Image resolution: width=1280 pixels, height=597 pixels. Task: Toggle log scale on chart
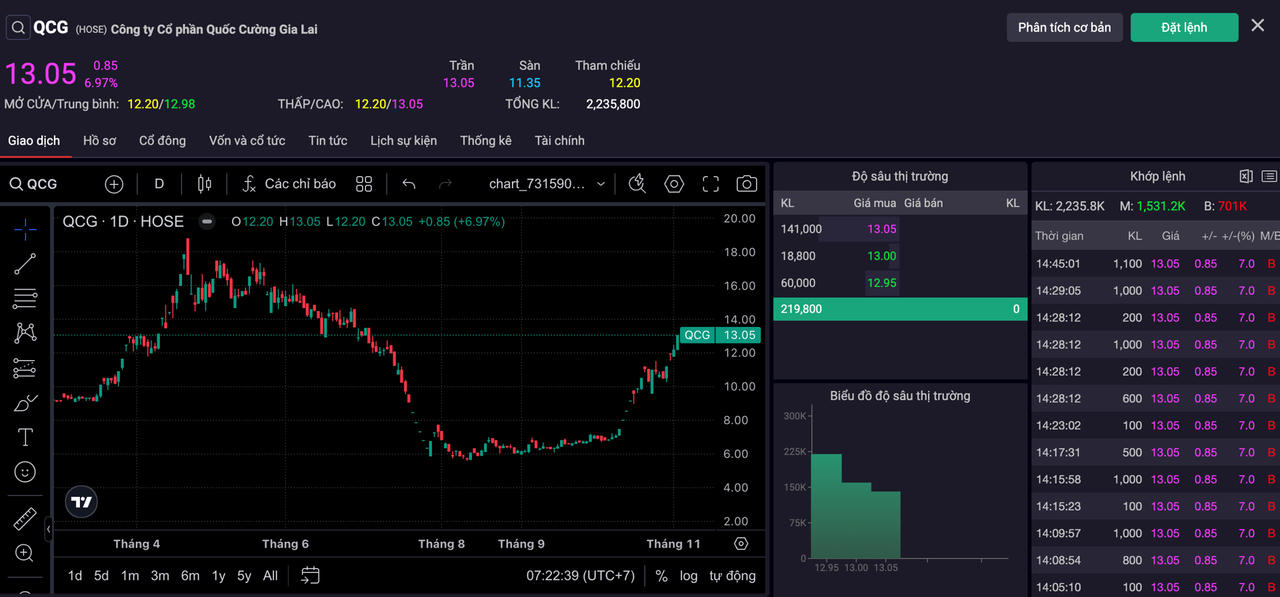tap(689, 576)
